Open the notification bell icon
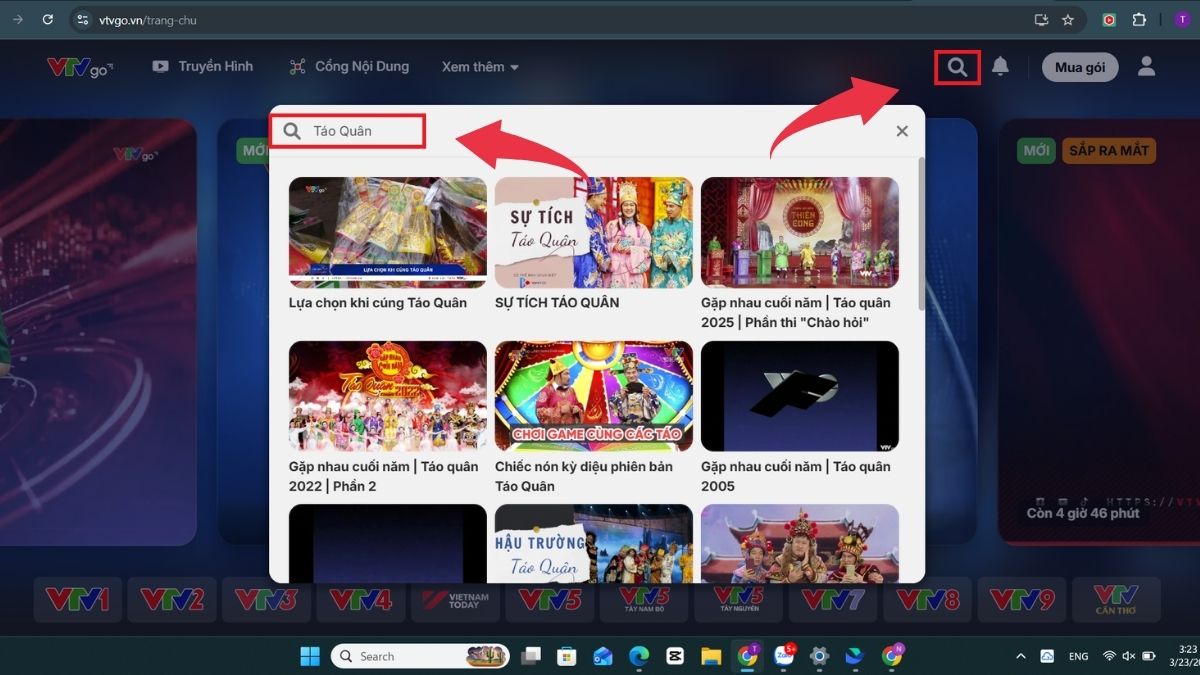1200x675 pixels. click(1001, 67)
